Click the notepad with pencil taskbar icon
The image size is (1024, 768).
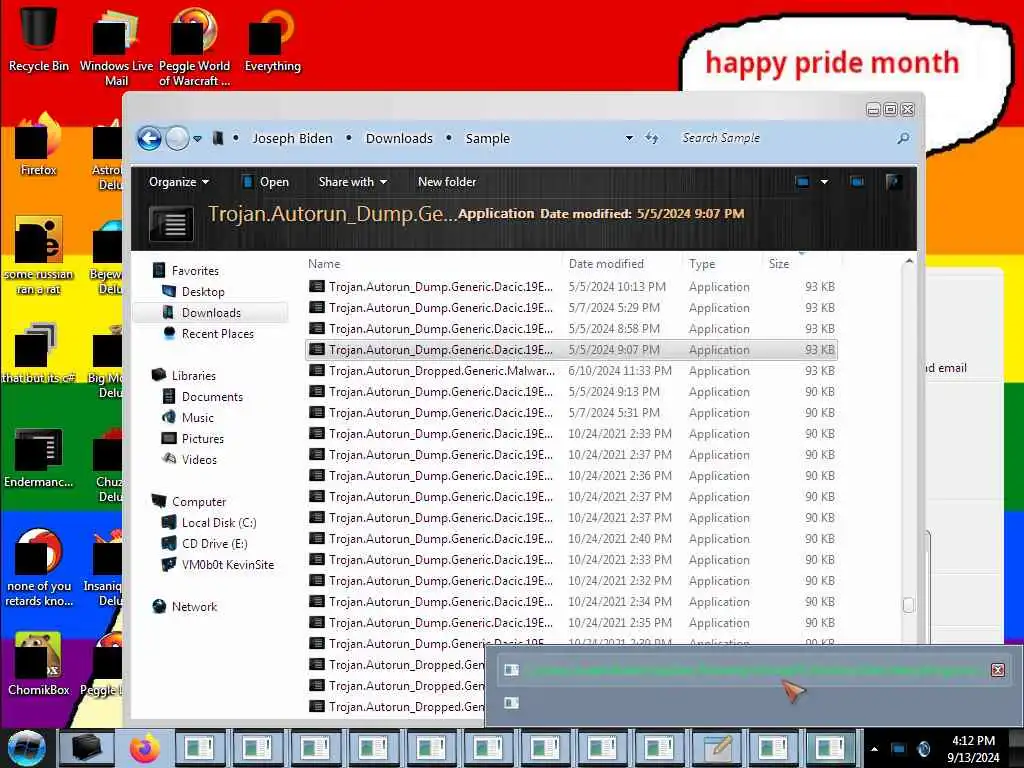(716, 748)
